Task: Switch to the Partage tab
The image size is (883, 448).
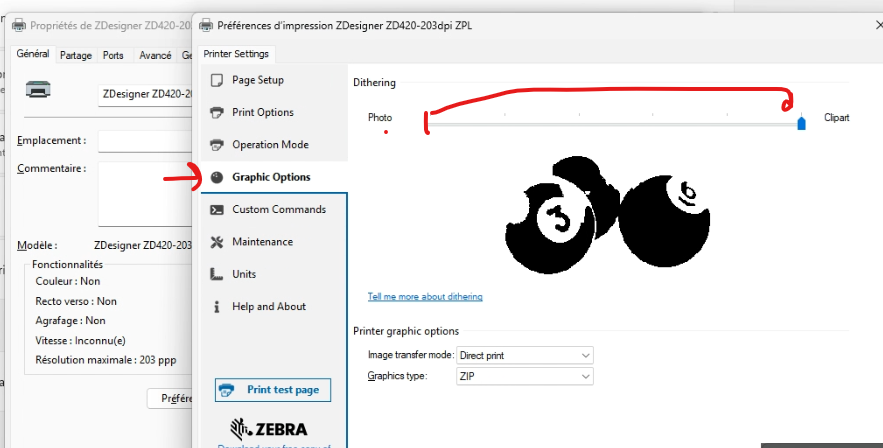Action: [75, 56]
